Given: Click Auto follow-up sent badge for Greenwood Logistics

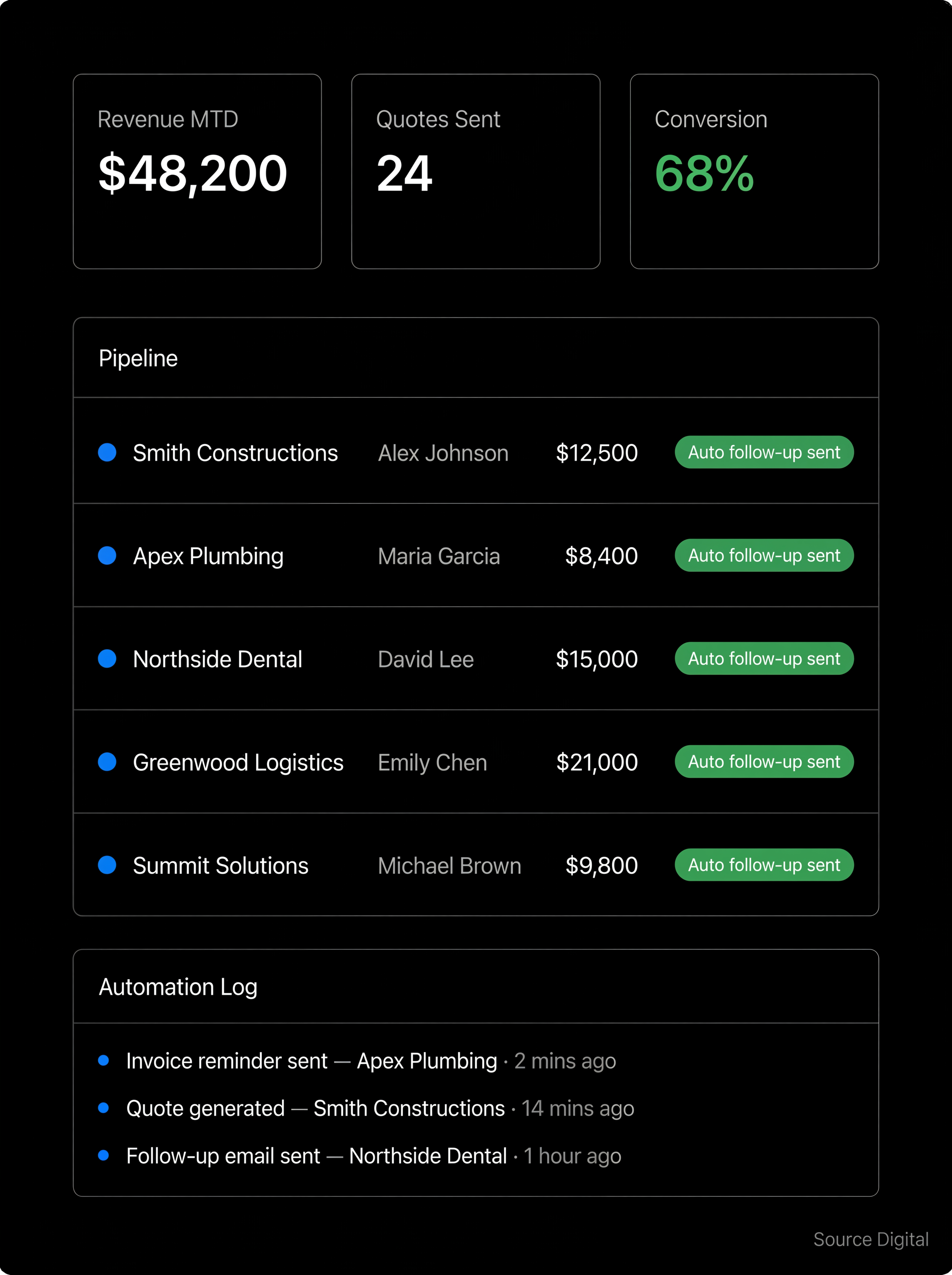Looking at the screenshot, I should pyautogui.click(x=764, y=762).
